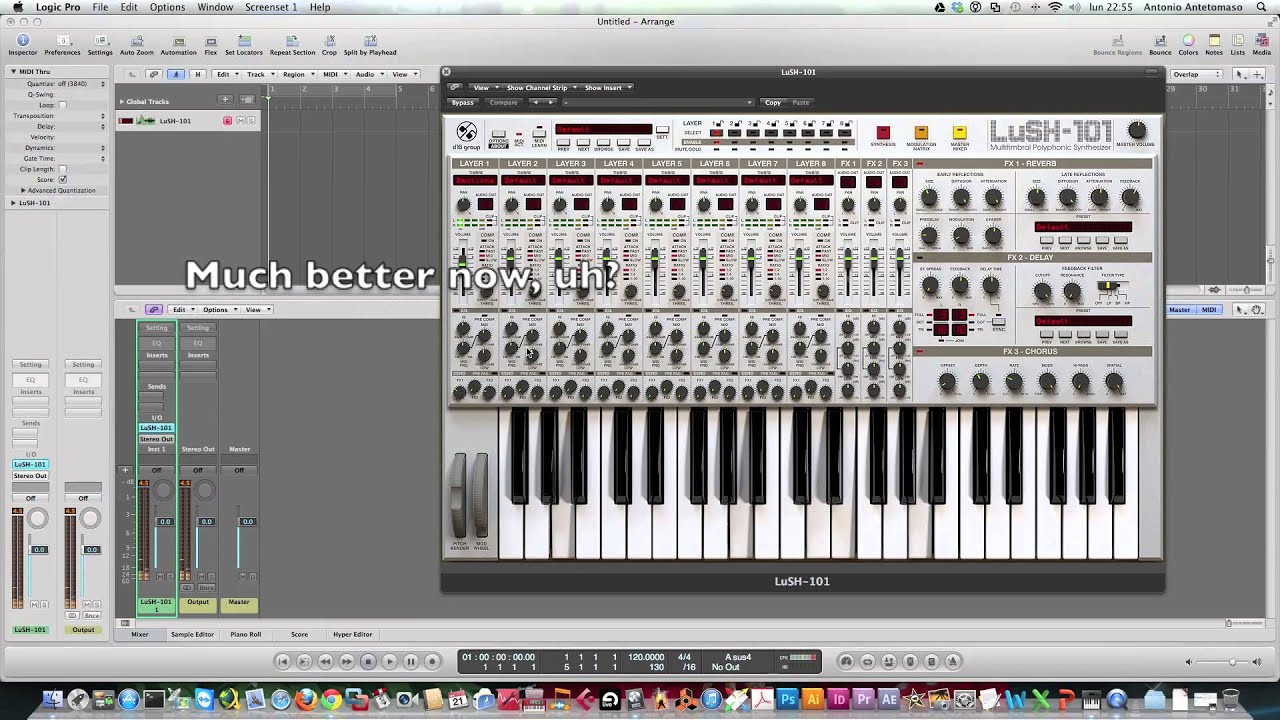The height and width of the screenshot is (720, 1280).
Task: Toggle the catch playhead button in Arrange
Action: [176, 74]
